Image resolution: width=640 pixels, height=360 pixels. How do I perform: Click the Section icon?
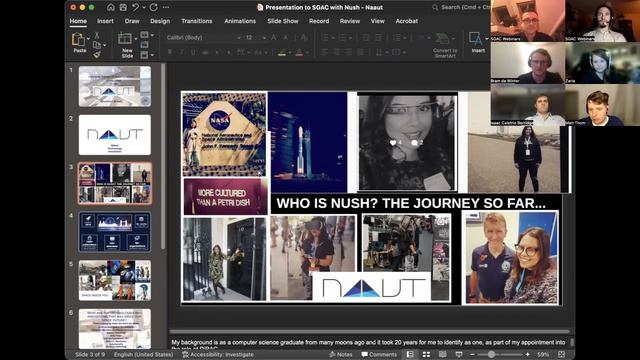[x=144, y=55]
